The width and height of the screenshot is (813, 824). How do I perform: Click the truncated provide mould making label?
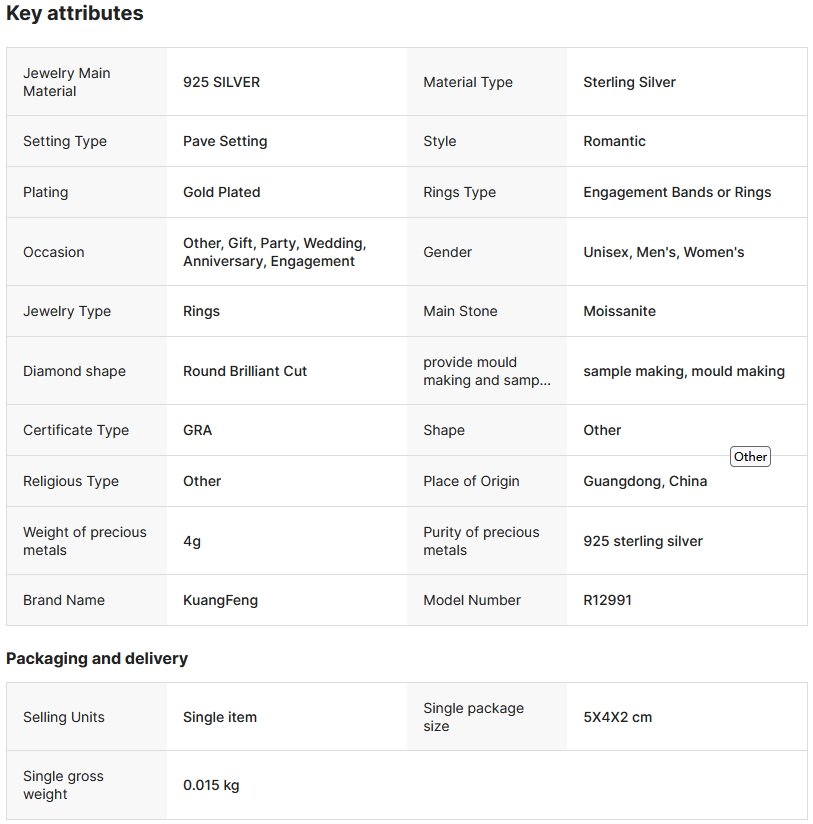click(x=486, y=371)
